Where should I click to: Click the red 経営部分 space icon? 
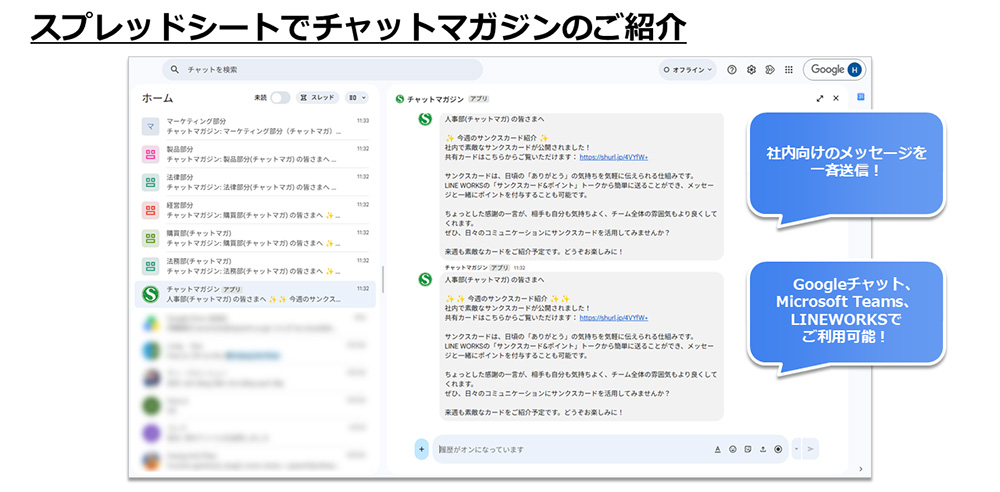(150, 210)
